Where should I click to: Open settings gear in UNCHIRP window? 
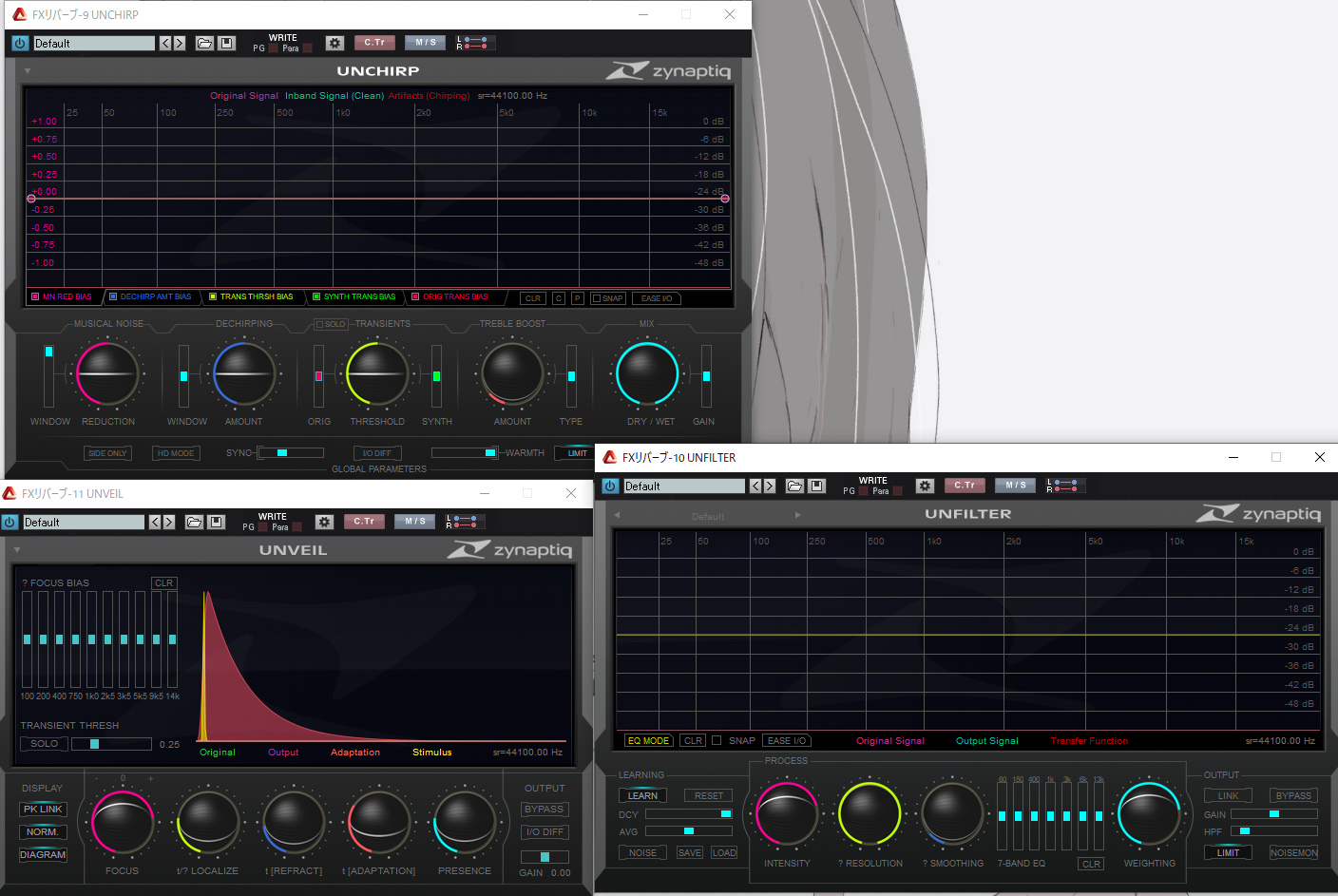tap(334, 43)
